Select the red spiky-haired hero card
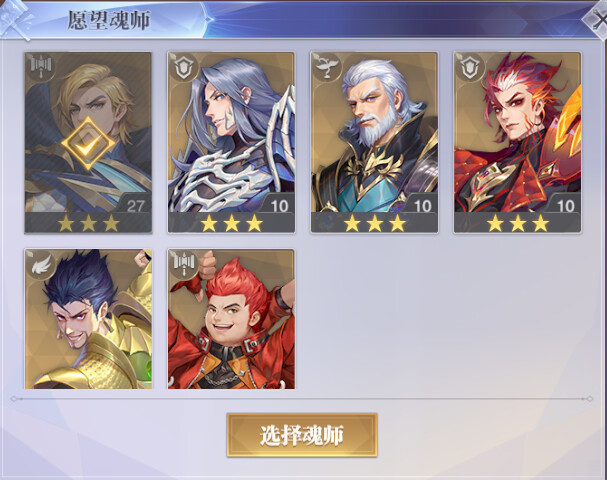Viewport: 607px width, 480px height. (518, 142)
